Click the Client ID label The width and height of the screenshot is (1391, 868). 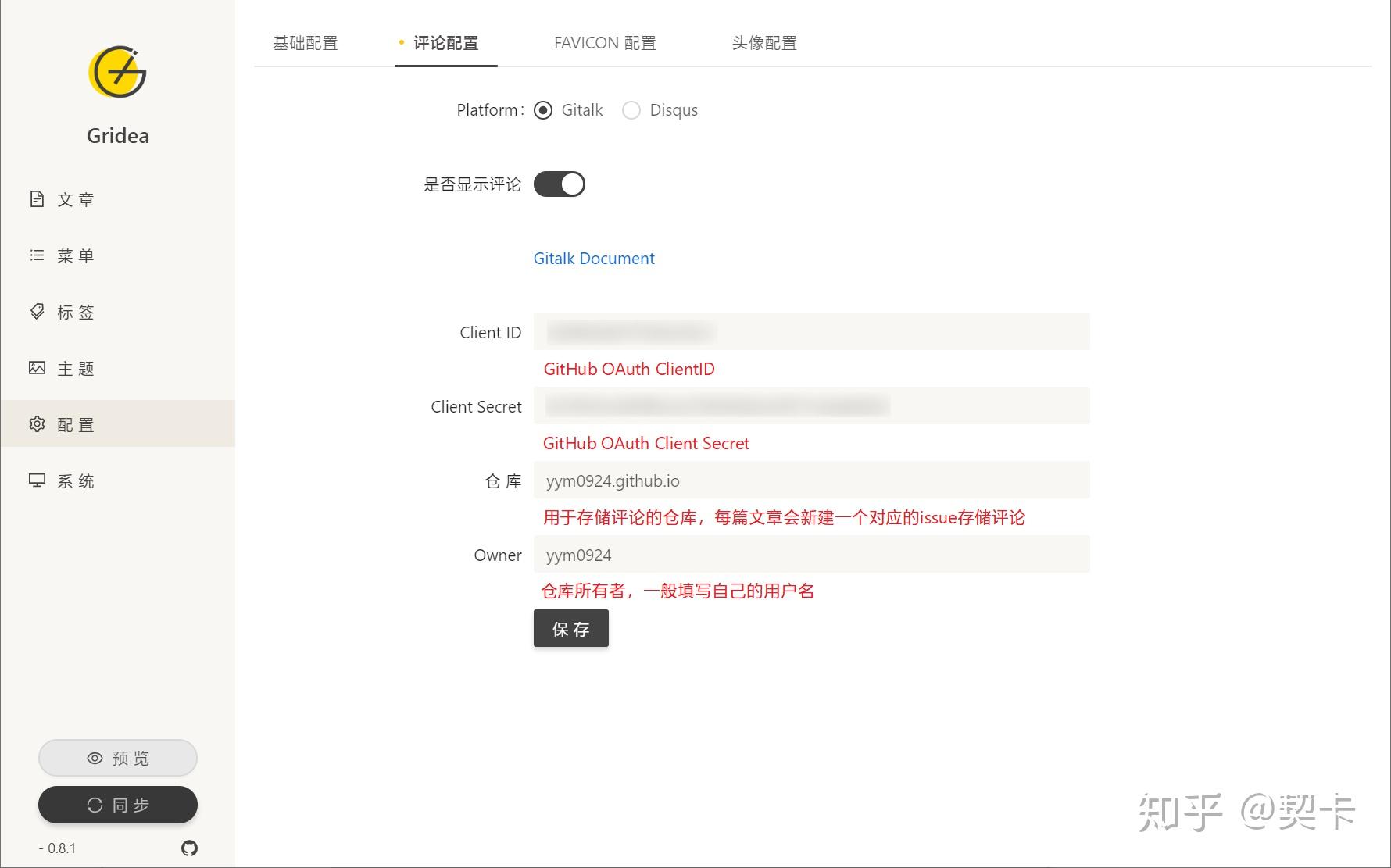click(491, 333)
